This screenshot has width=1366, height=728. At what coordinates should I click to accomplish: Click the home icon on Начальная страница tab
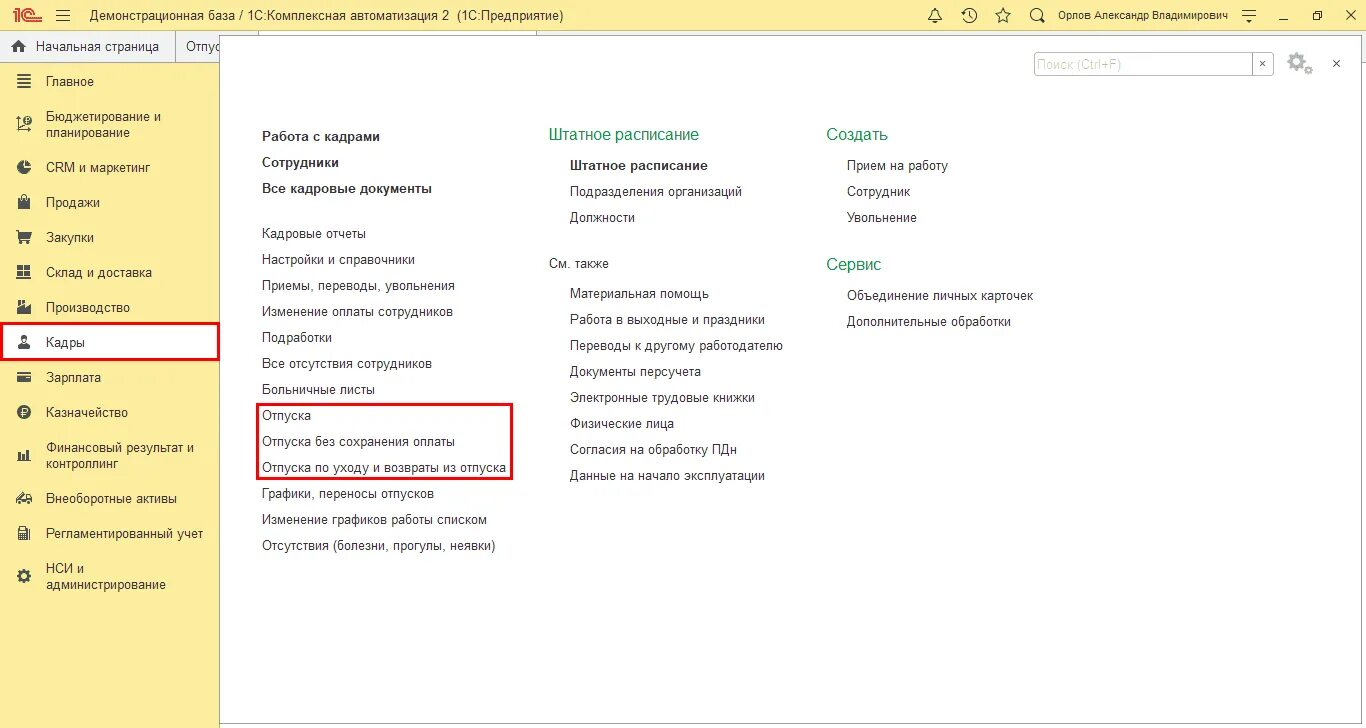[x=18, y=46]
